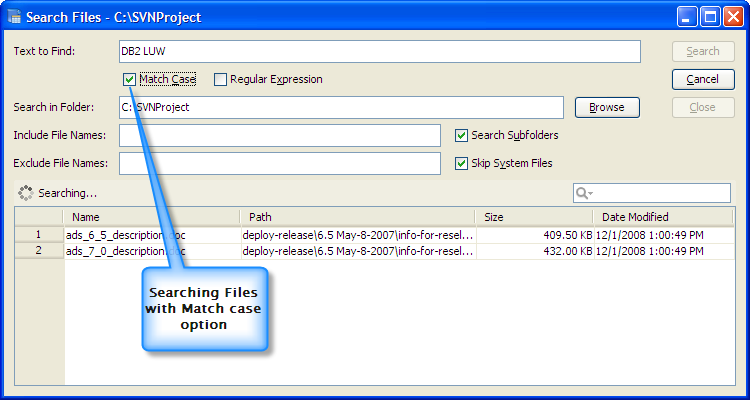
Task: Uncheck the Match Case checkbox
Action: pyautogui.click(x=130, y=79)
